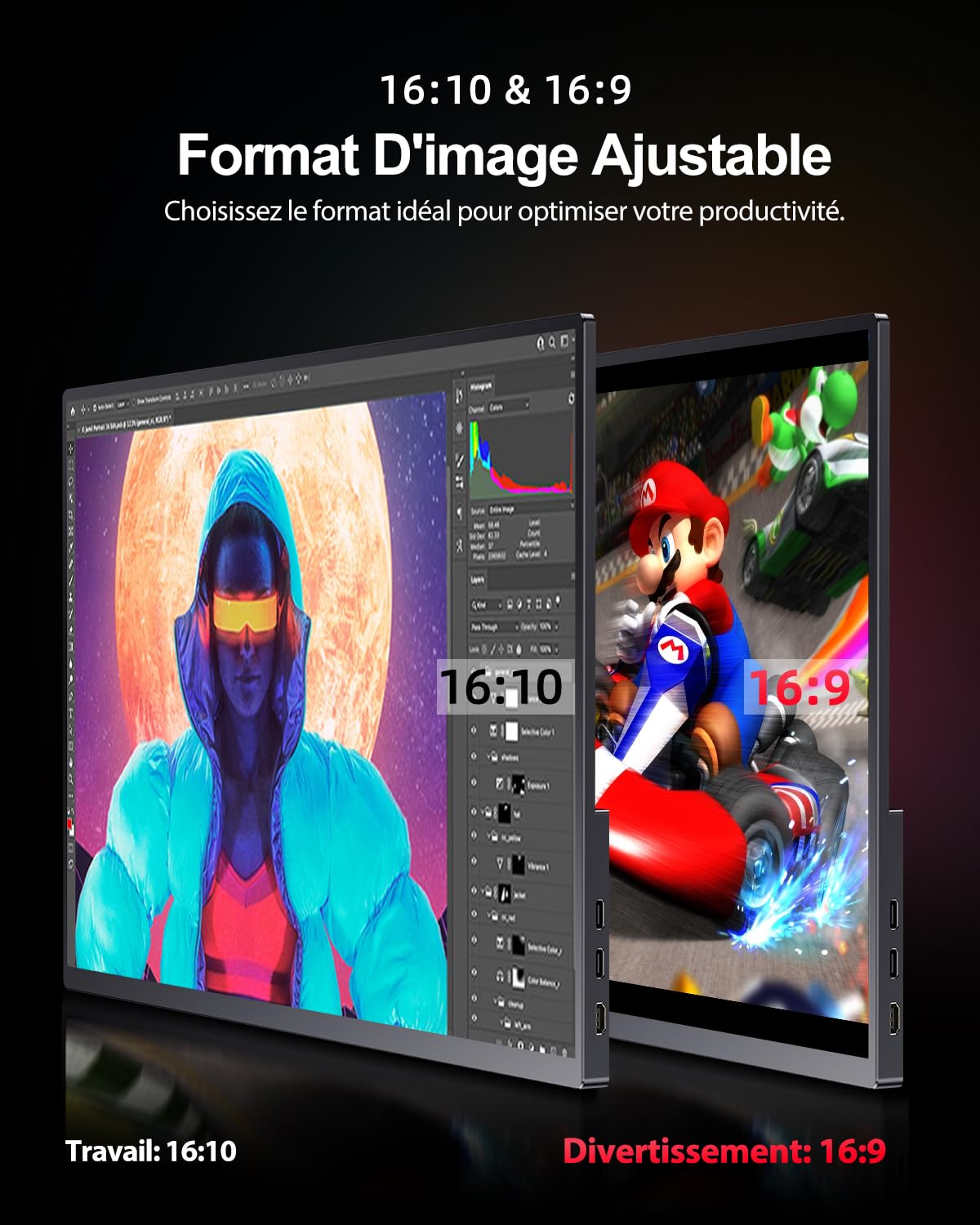Image resolution: width=980 pixels, height=1225 pixels.
Task: Collapse the shadows layer group
Action: point(488,757)
